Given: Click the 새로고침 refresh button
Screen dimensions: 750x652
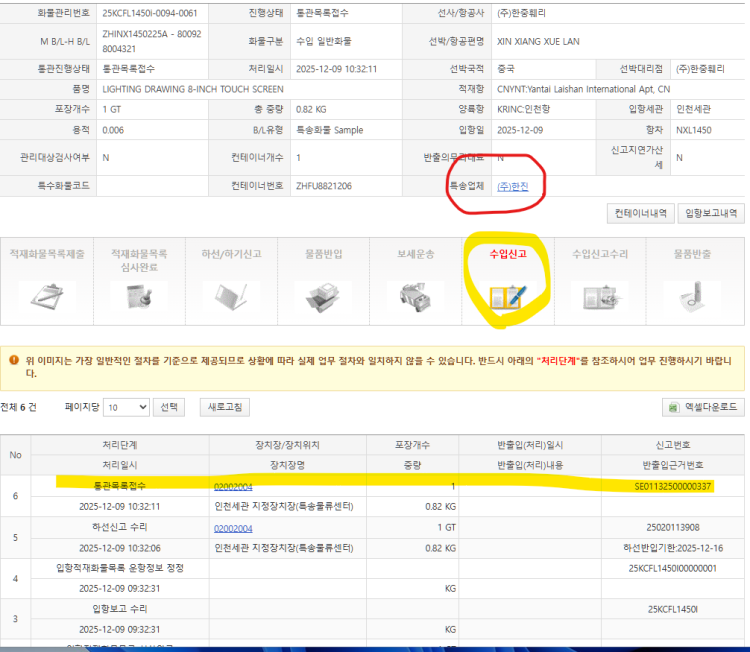Looking at the screenshot, I should pos(225,407).
